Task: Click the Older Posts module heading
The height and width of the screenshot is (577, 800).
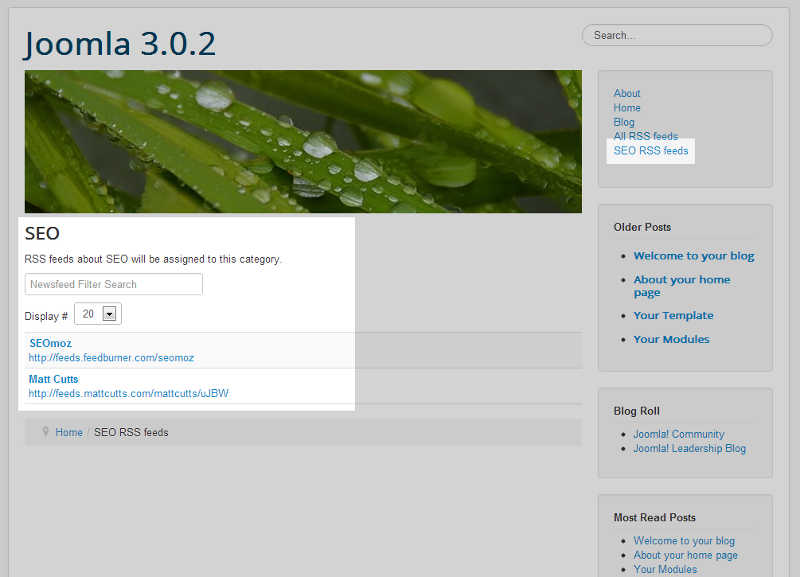Action: point(642,227)
